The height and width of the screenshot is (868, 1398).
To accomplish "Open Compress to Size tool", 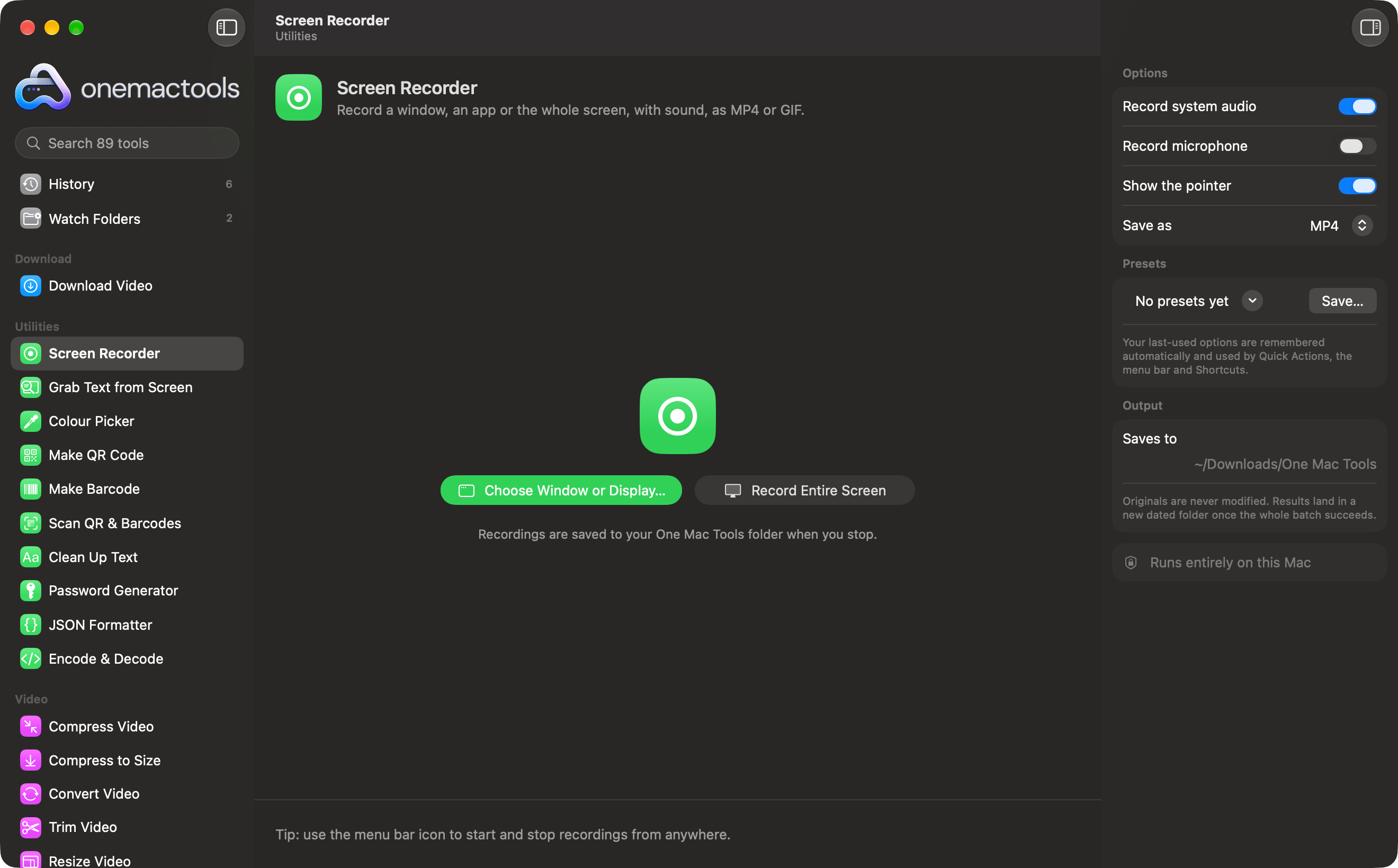I will coord(127,761).
